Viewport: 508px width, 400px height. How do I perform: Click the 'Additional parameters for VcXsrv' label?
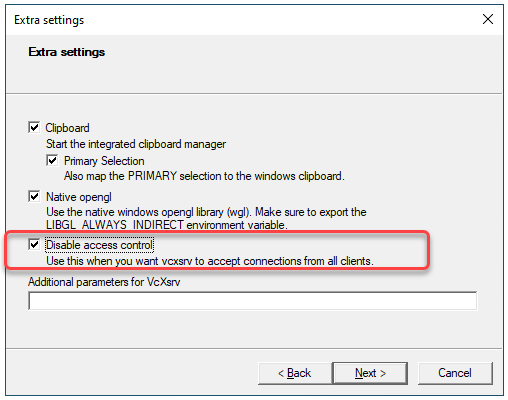104,282
